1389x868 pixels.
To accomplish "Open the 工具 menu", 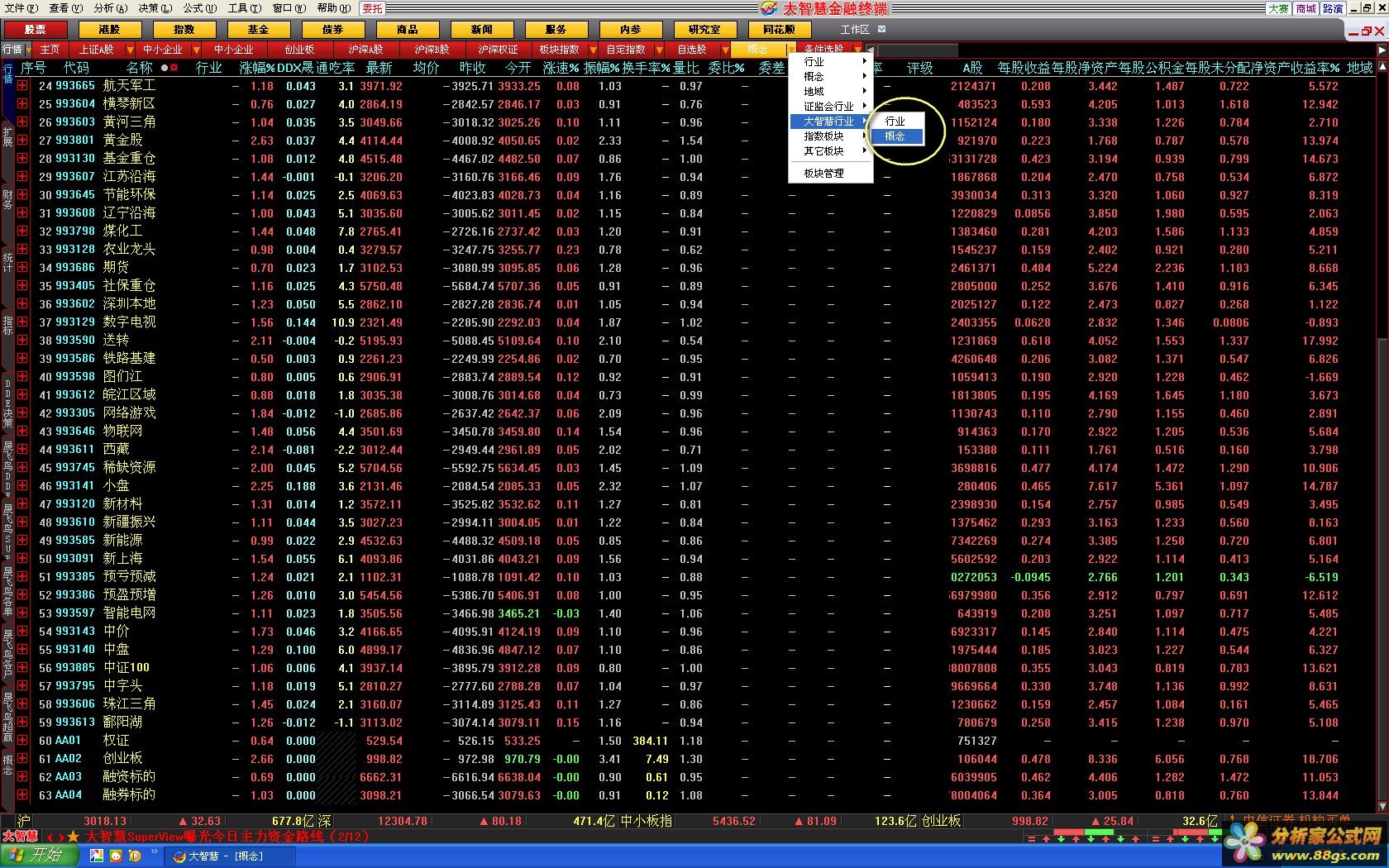I will 245,8.
